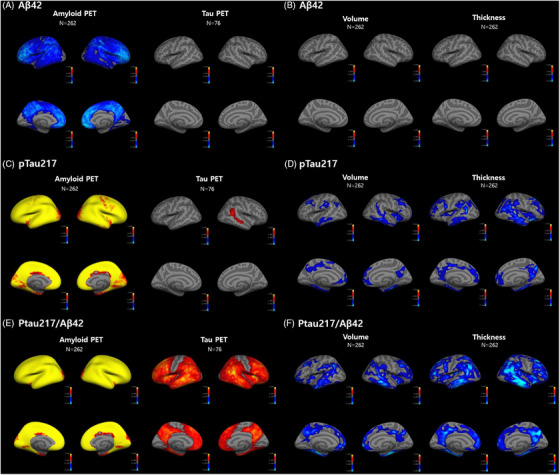Click "N=262" under Amyloid PET in panel A
The height and width of the screenshot is (475, 560).
(68, 23)
